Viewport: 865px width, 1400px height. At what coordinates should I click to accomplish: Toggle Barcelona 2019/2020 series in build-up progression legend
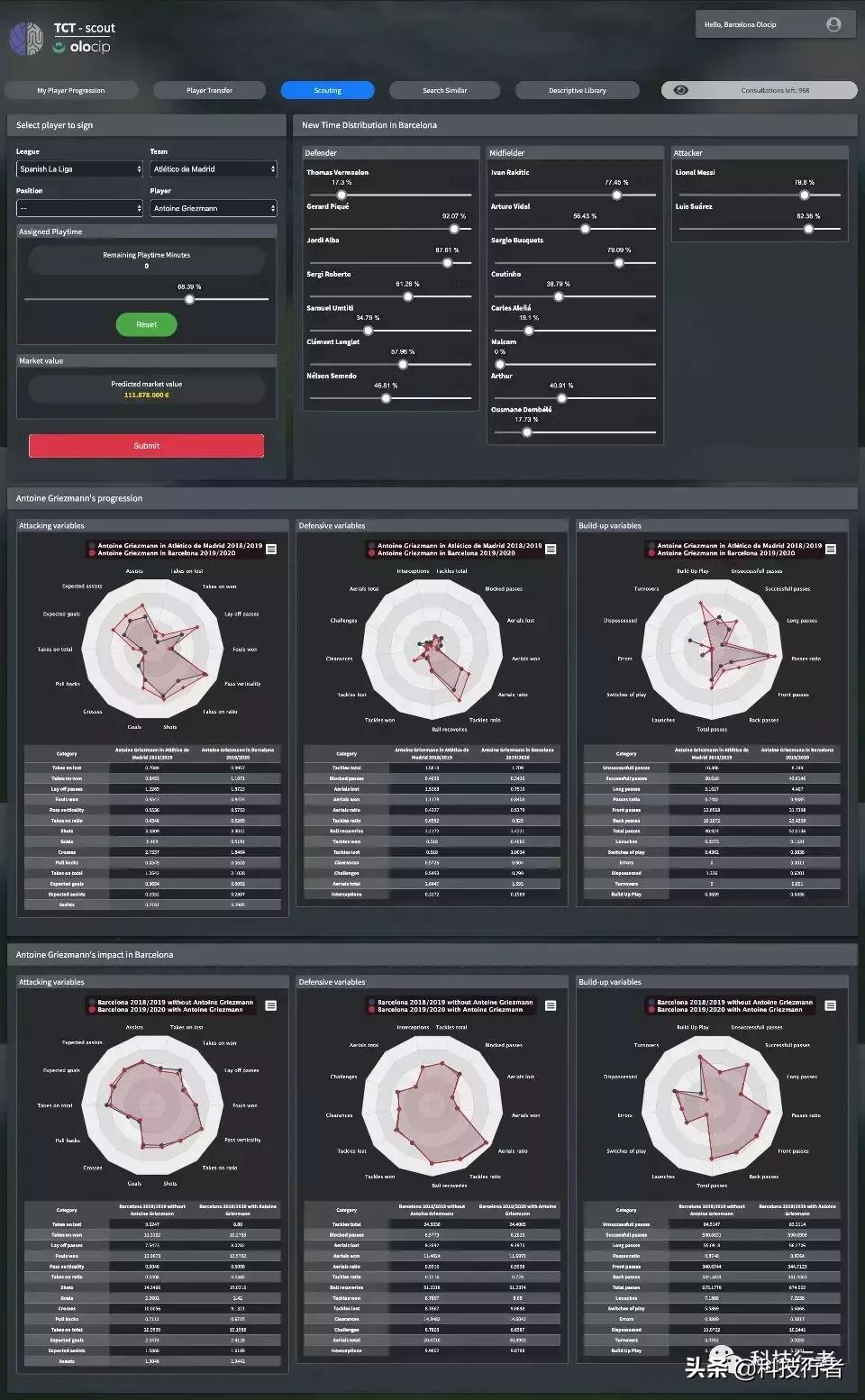[723, 553]
